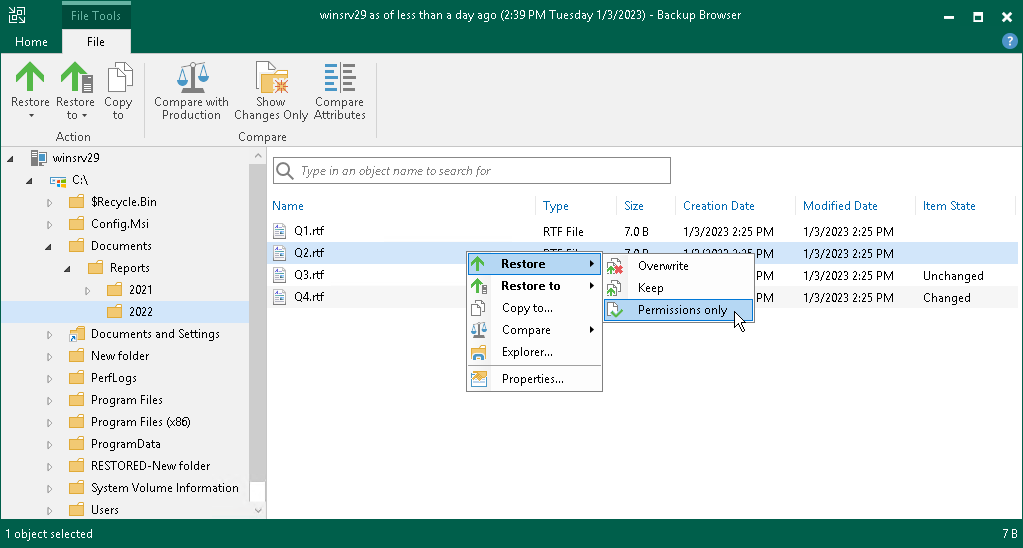The height and width of the screenshot is (548, 1023).
Task: Collapse the Reports folder
Action: click(x=68, y=269)
